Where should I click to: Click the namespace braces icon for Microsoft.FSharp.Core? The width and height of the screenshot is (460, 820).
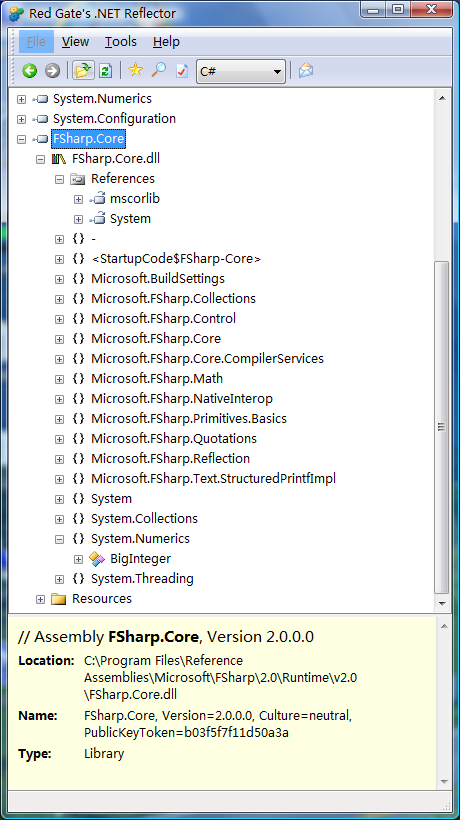pyautogui.click(x=78, y=338)
